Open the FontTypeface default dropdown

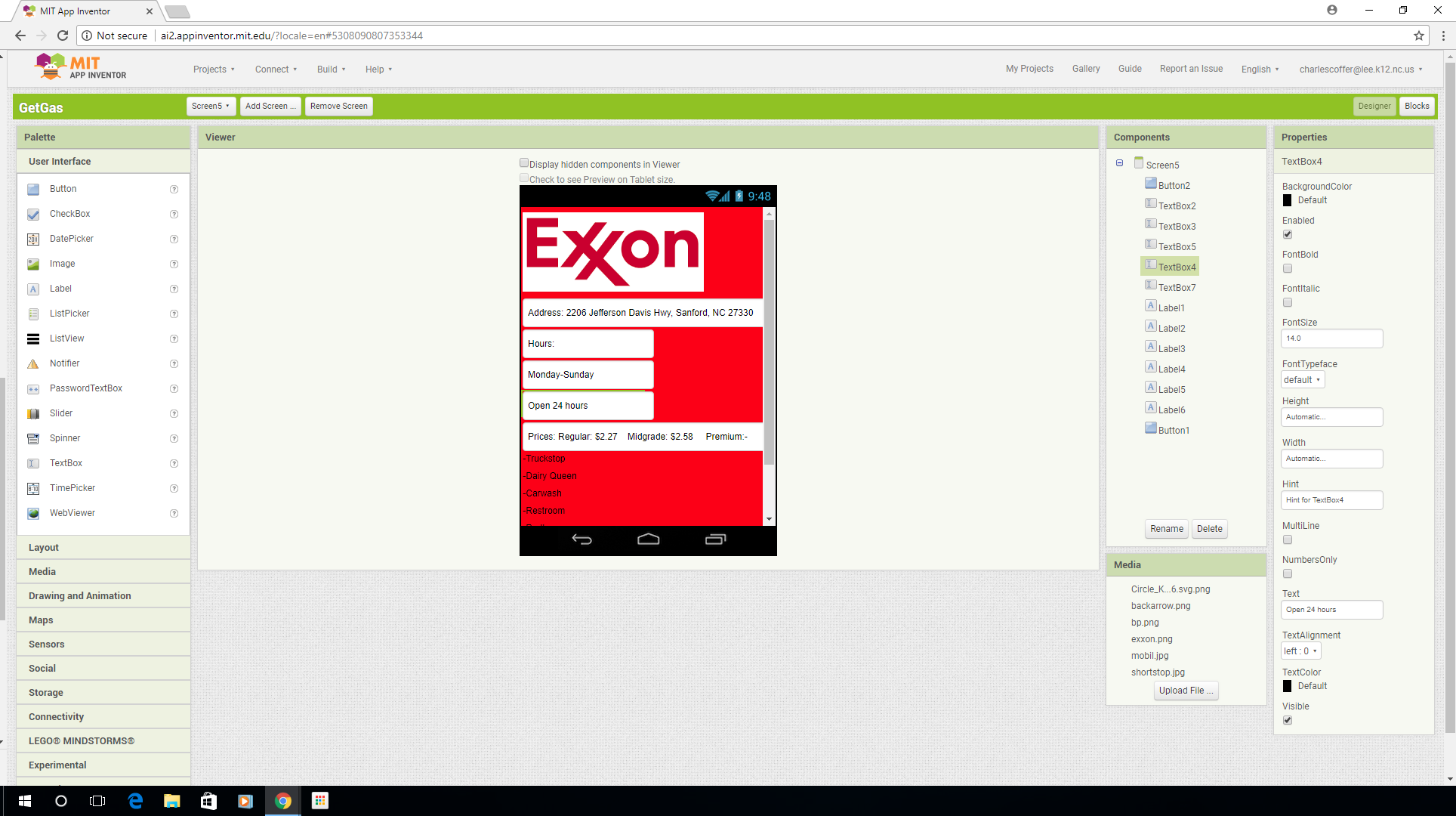click(x=1302, y=380)
